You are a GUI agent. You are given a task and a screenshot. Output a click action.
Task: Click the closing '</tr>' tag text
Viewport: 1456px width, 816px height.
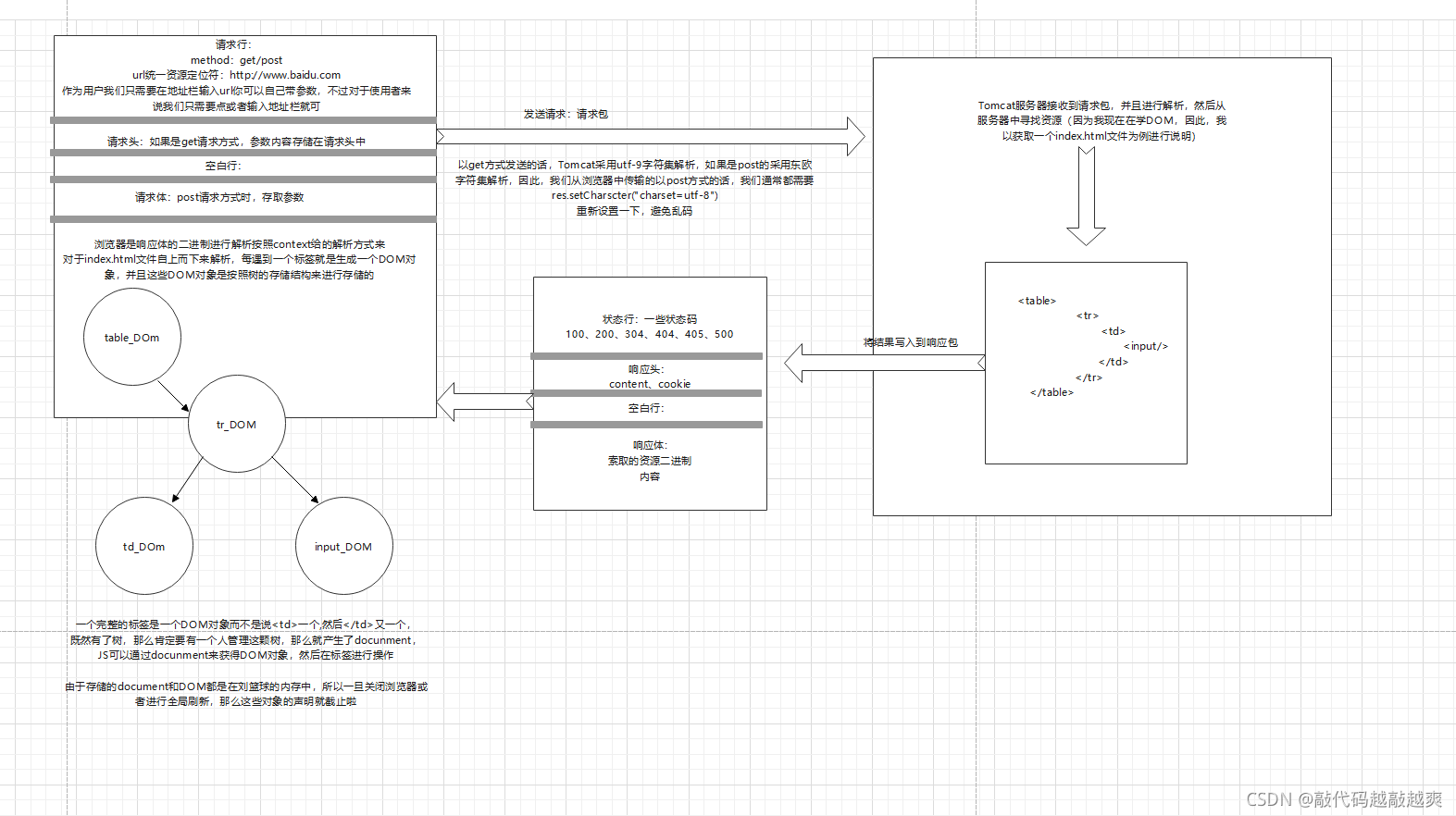(1089, 377)
